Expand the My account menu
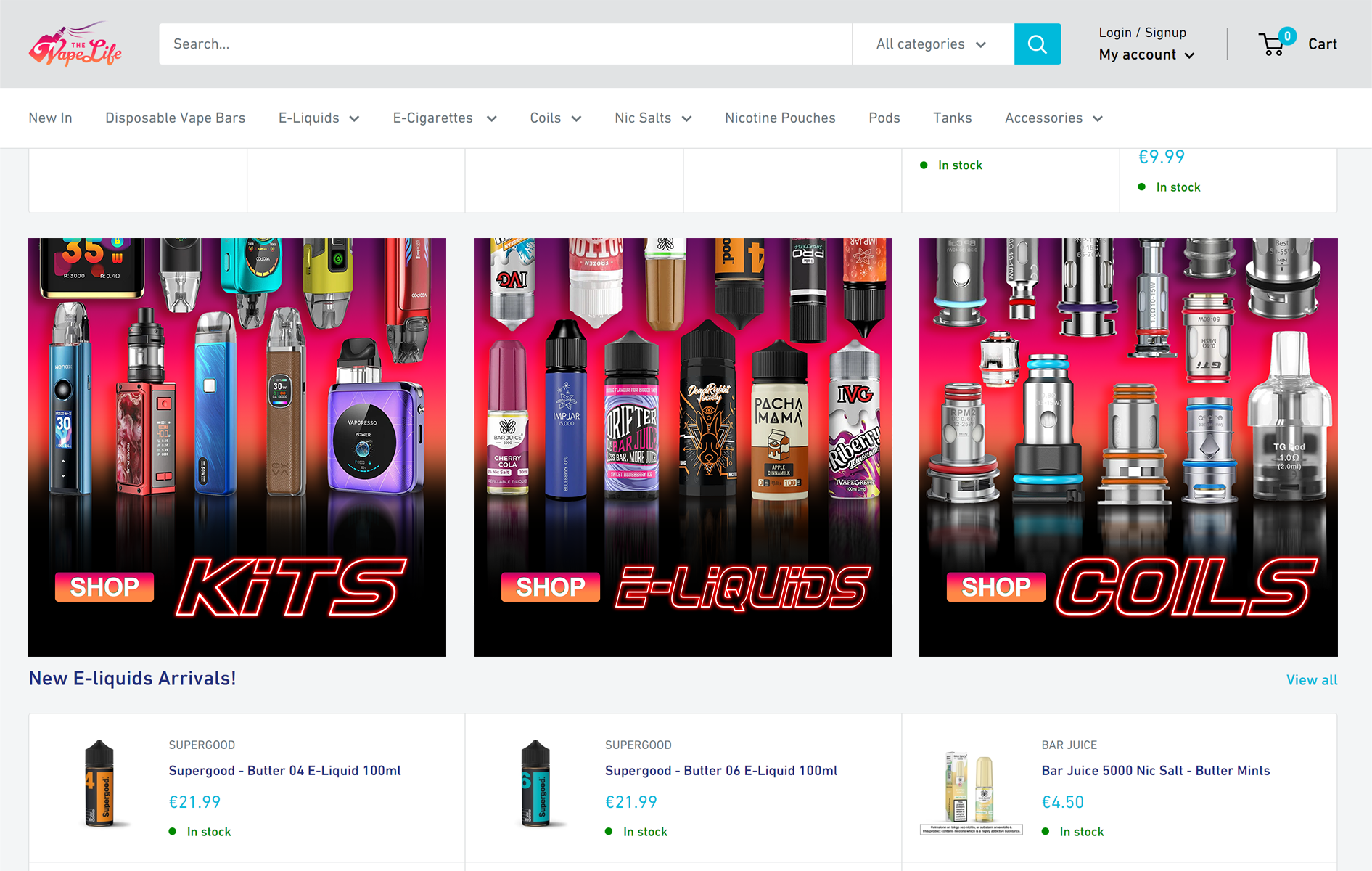Viewport: 1372px width, 871px height. pos(1146,55)
